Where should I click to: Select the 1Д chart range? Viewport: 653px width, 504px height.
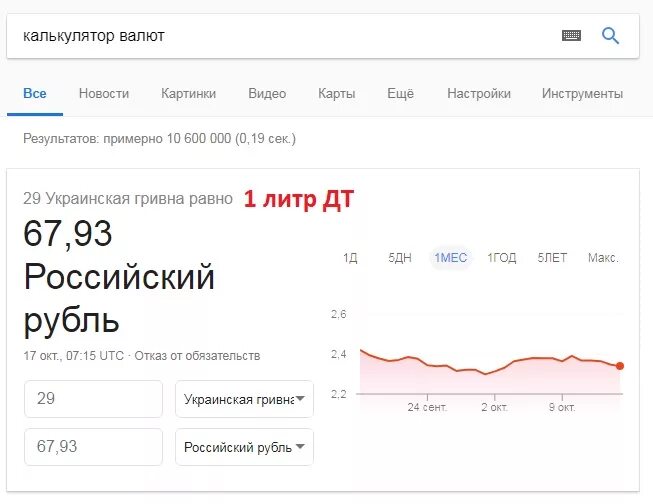click(350, 258)
